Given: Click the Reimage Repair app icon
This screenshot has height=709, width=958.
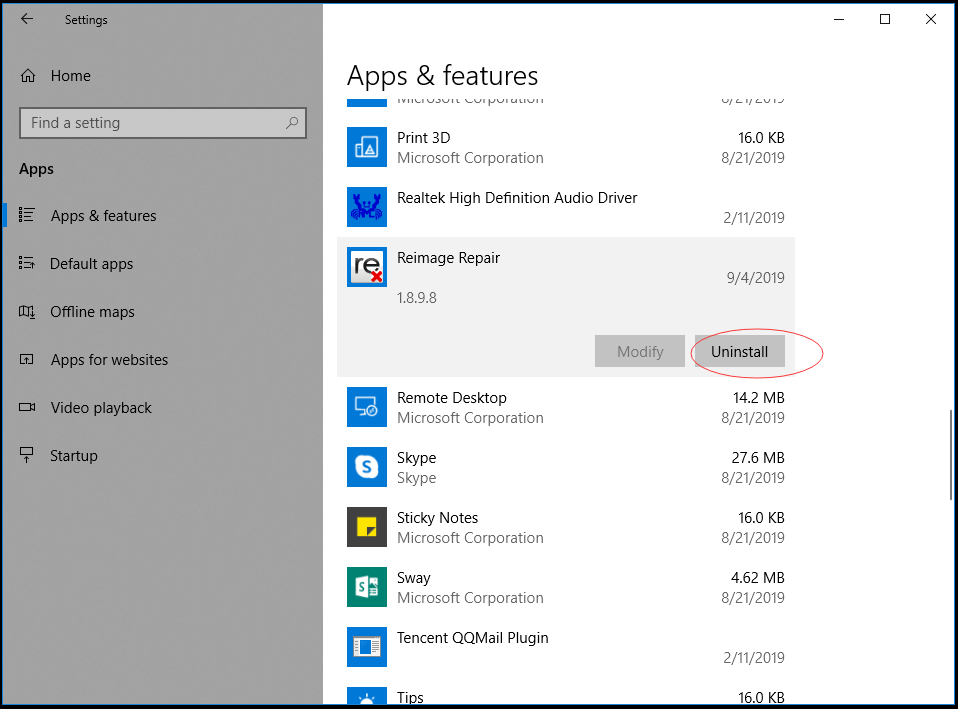Looking at the screenshot, I should tap(367, 266).
